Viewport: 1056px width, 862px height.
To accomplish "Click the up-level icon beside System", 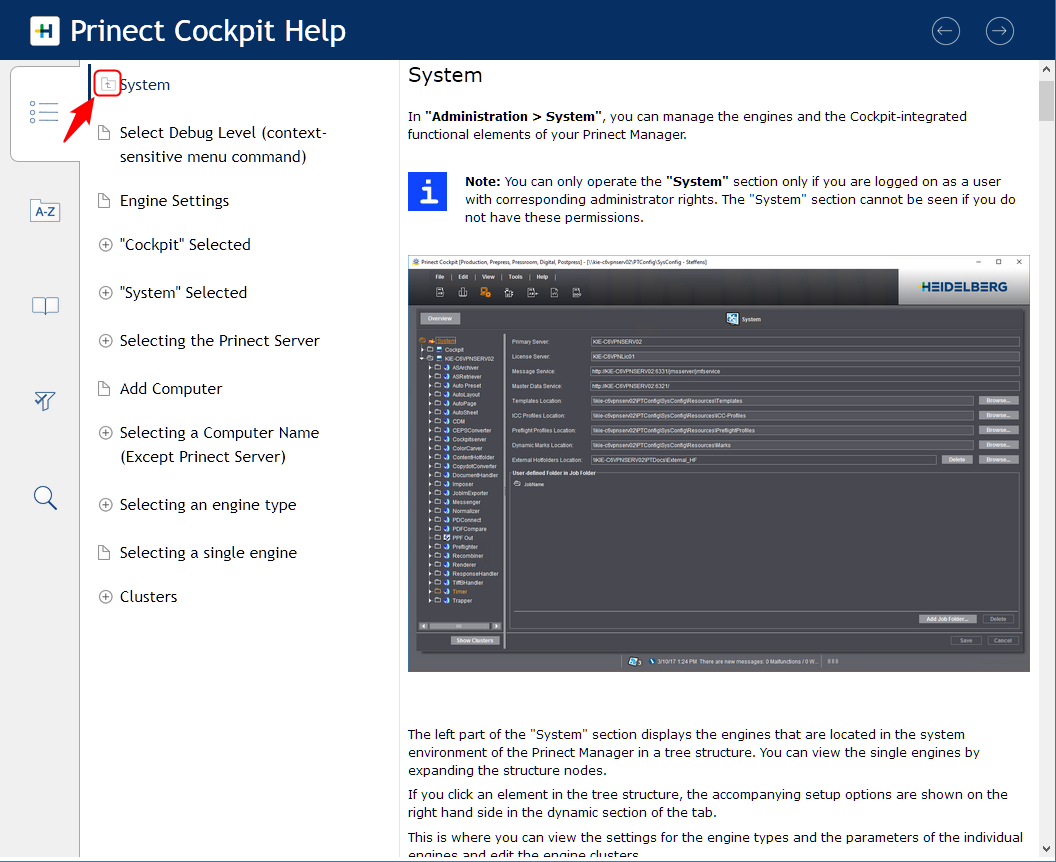I will tap(107, 85).
